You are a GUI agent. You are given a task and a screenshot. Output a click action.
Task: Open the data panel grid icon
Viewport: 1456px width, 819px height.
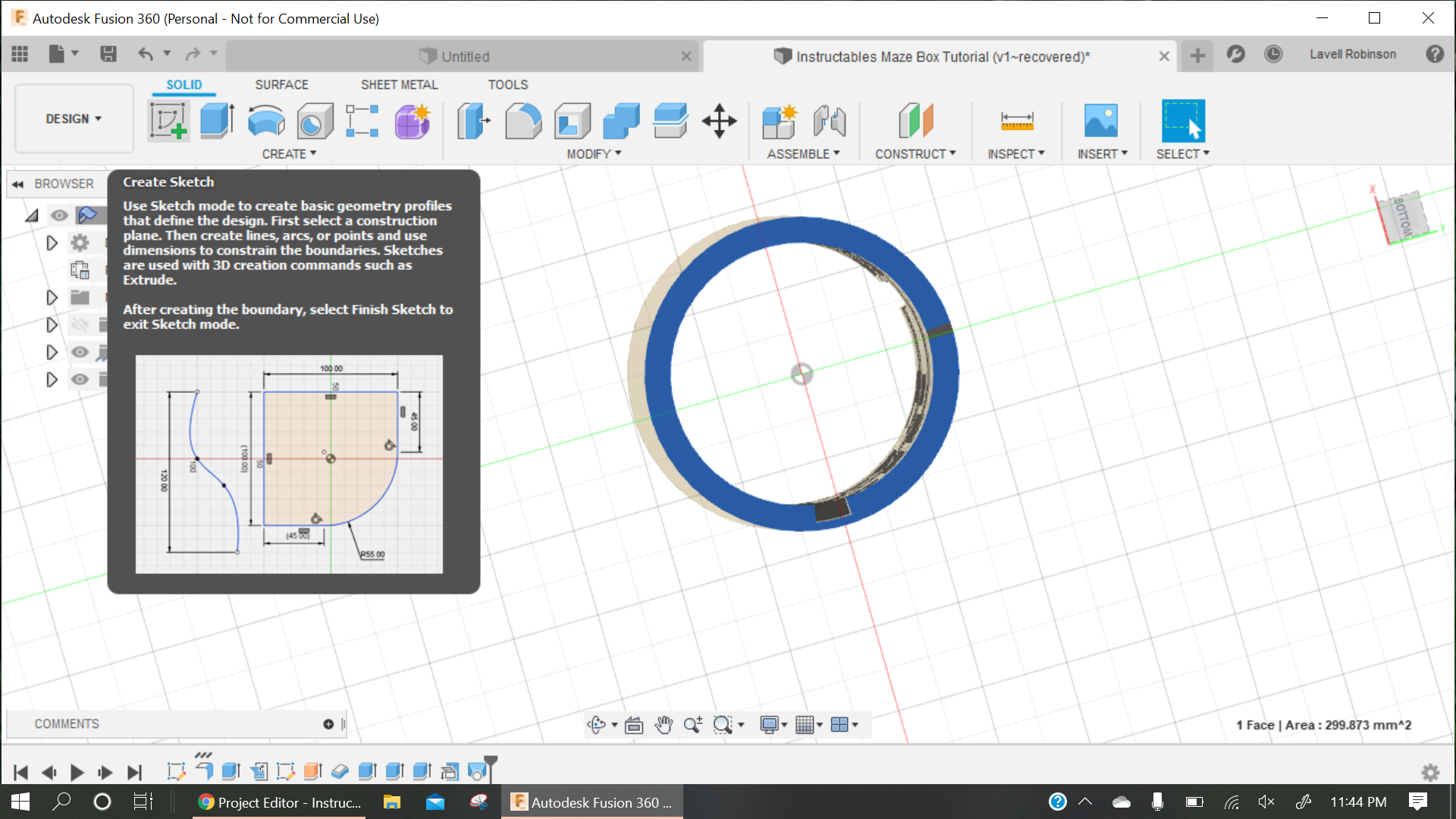coord(20,54)
